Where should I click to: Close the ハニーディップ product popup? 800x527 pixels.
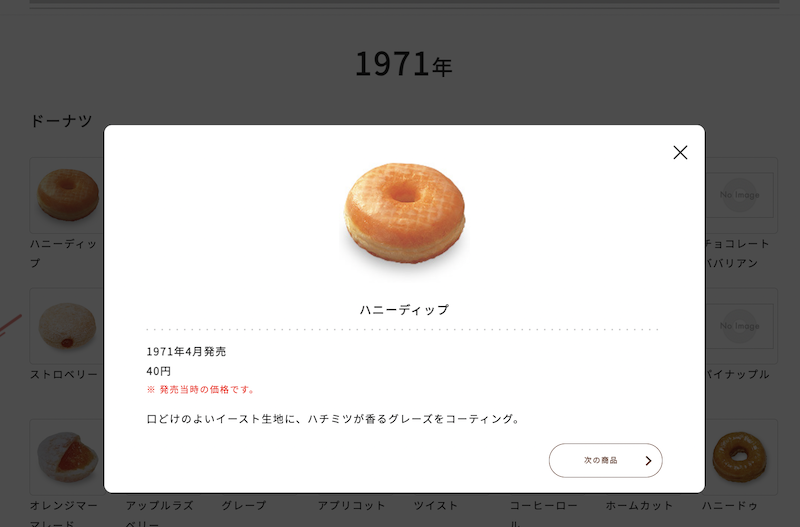pos(680,152)
